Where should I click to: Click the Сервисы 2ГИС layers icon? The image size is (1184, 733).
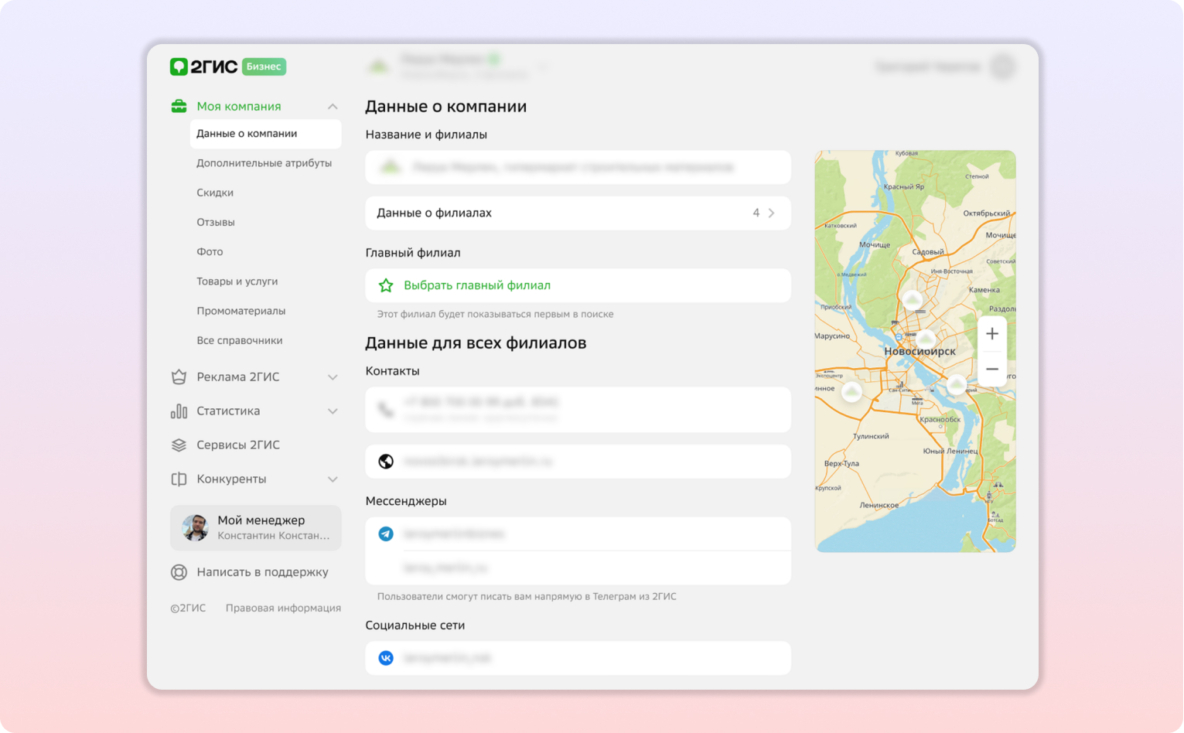179,445
